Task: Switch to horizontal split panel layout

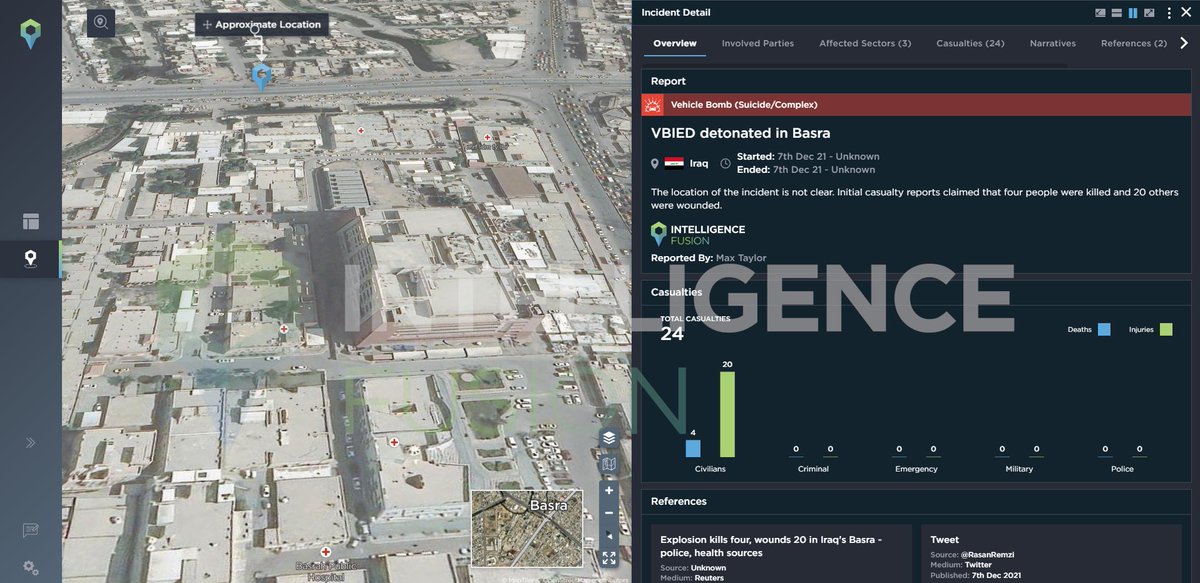Action: click(1117, 13)
